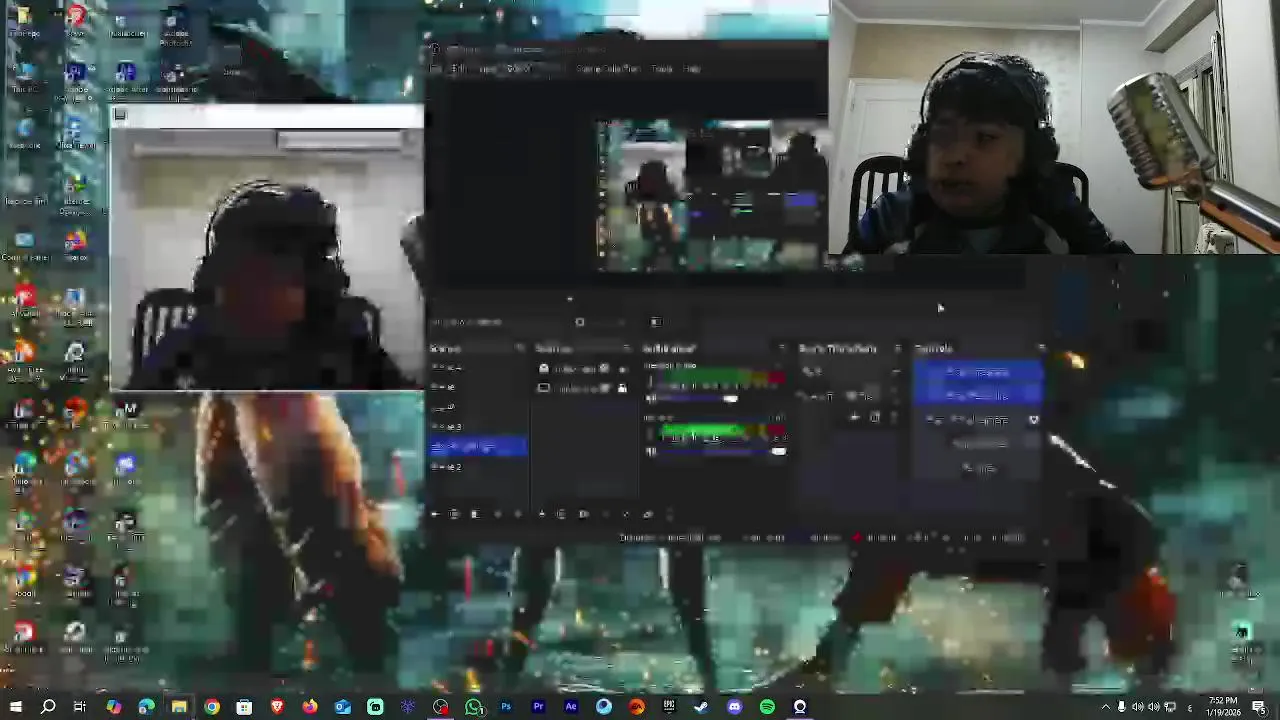The height and width of the screenshot is (720, 1280).
Task: Open the Tools menu in OBS
Action: [662, 69]
